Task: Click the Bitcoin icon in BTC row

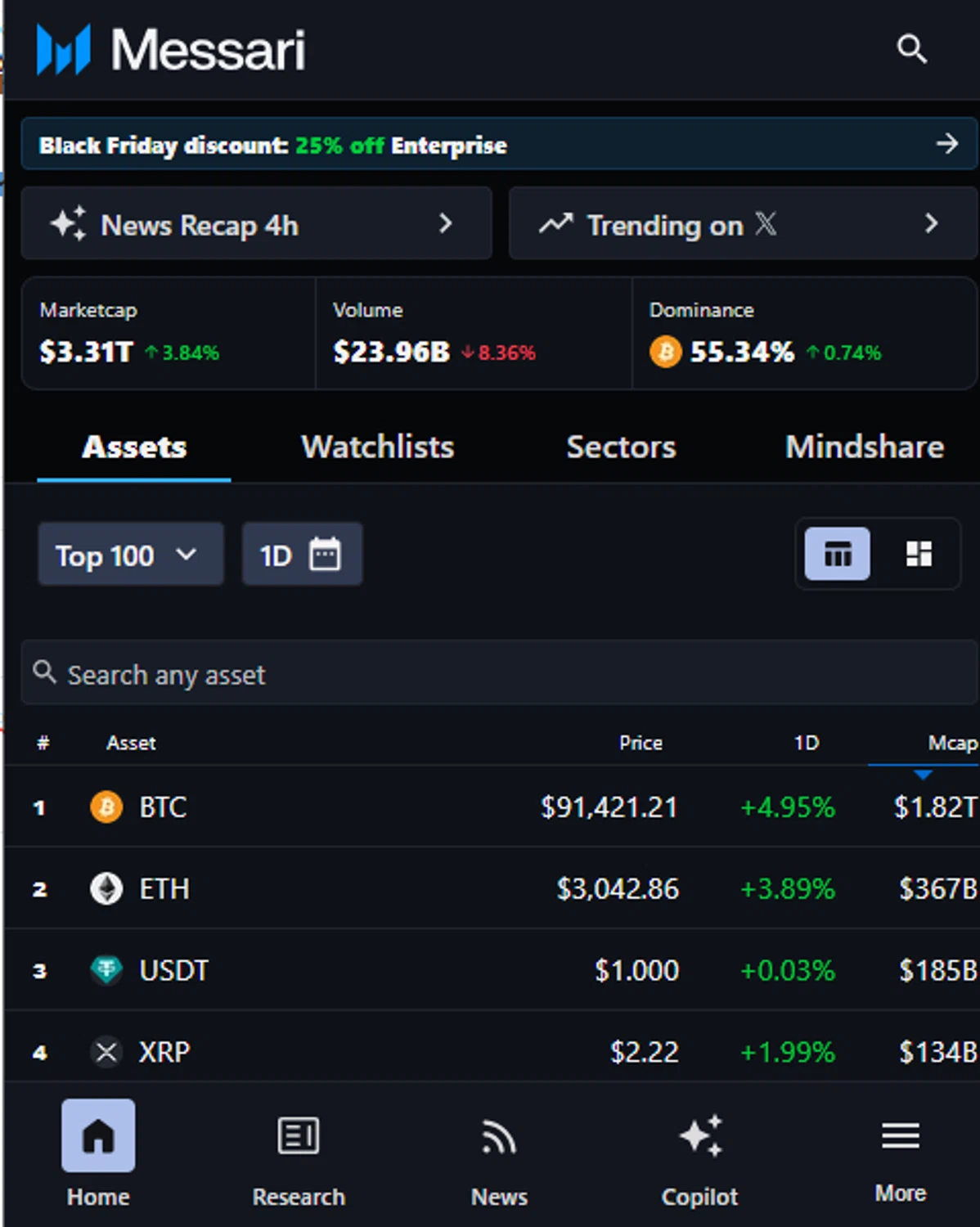Action: (106, 807)
